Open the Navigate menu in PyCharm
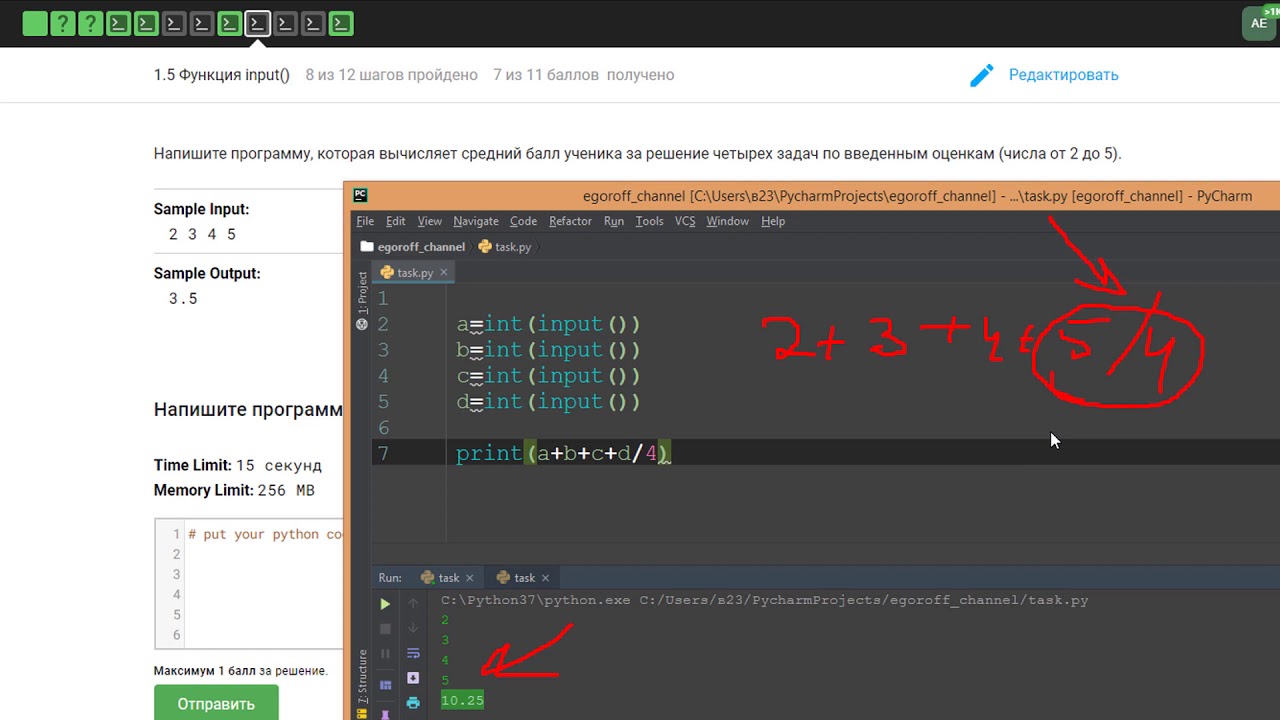The width and height of the screenshot is (1280, 720). click(x=476, y=221)
